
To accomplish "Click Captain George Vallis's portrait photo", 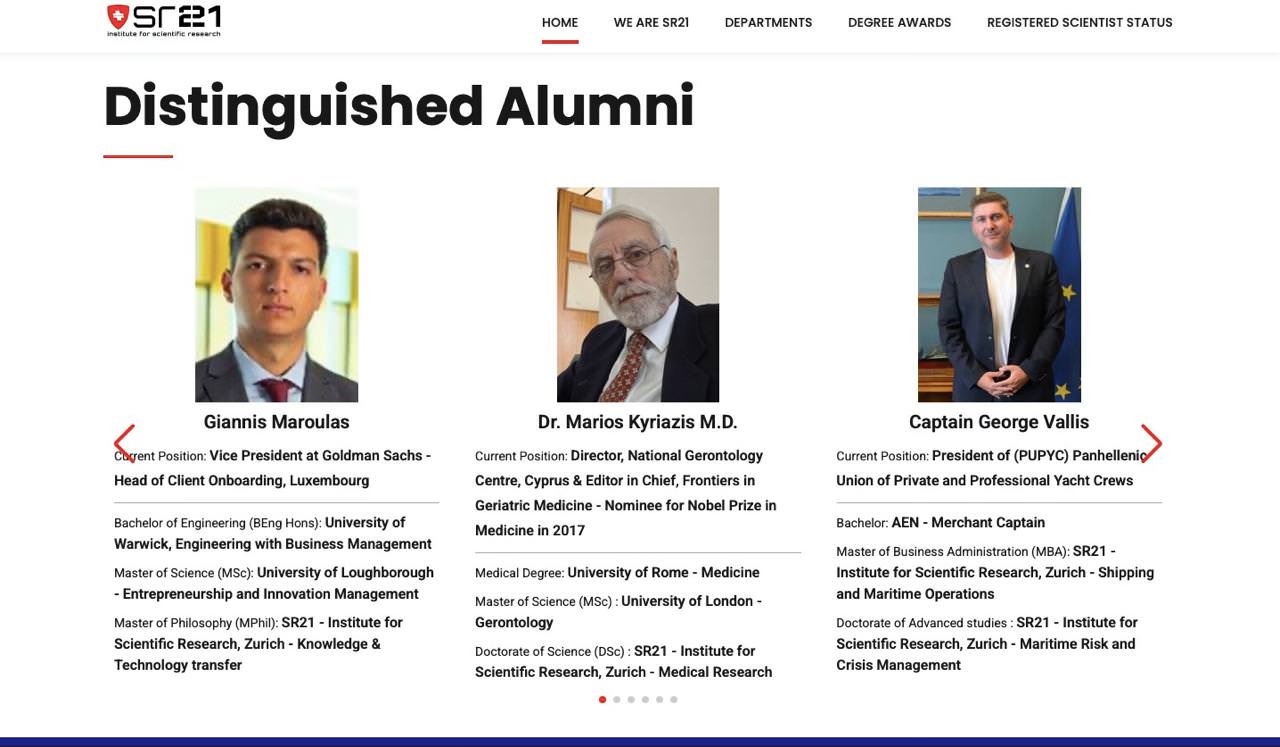I will (x=999, y=294).
